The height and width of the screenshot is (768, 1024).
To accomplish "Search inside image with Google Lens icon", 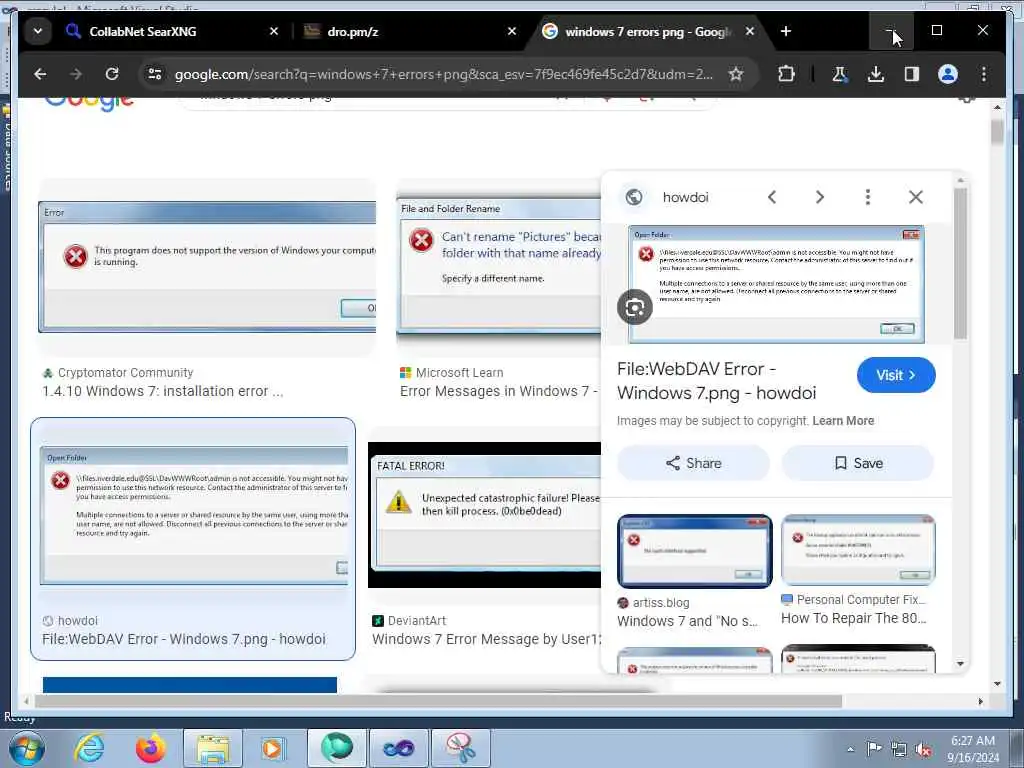I will click(635, 307).
